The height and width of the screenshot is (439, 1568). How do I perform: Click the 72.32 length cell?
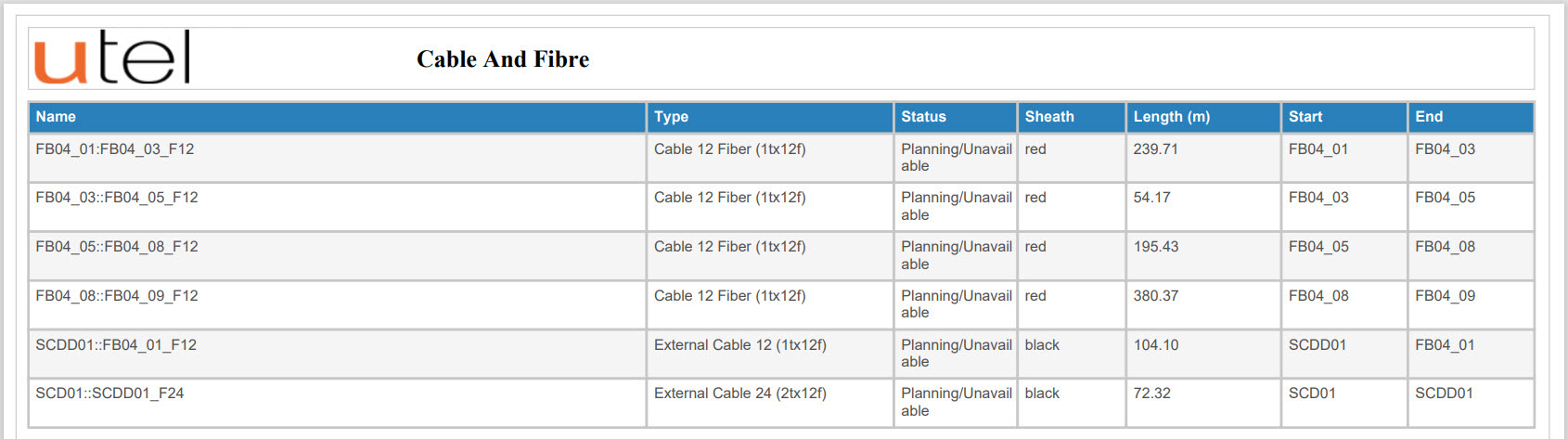click(1151, 394)
